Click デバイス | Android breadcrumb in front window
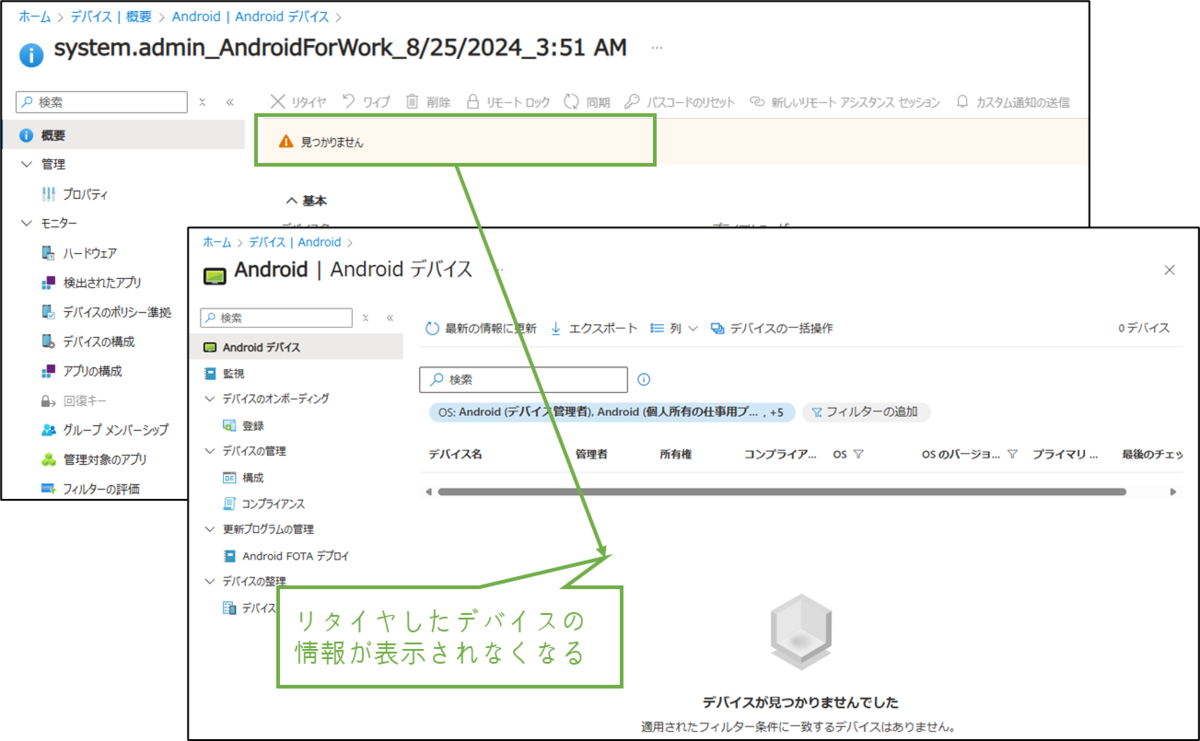 [294, 242]
